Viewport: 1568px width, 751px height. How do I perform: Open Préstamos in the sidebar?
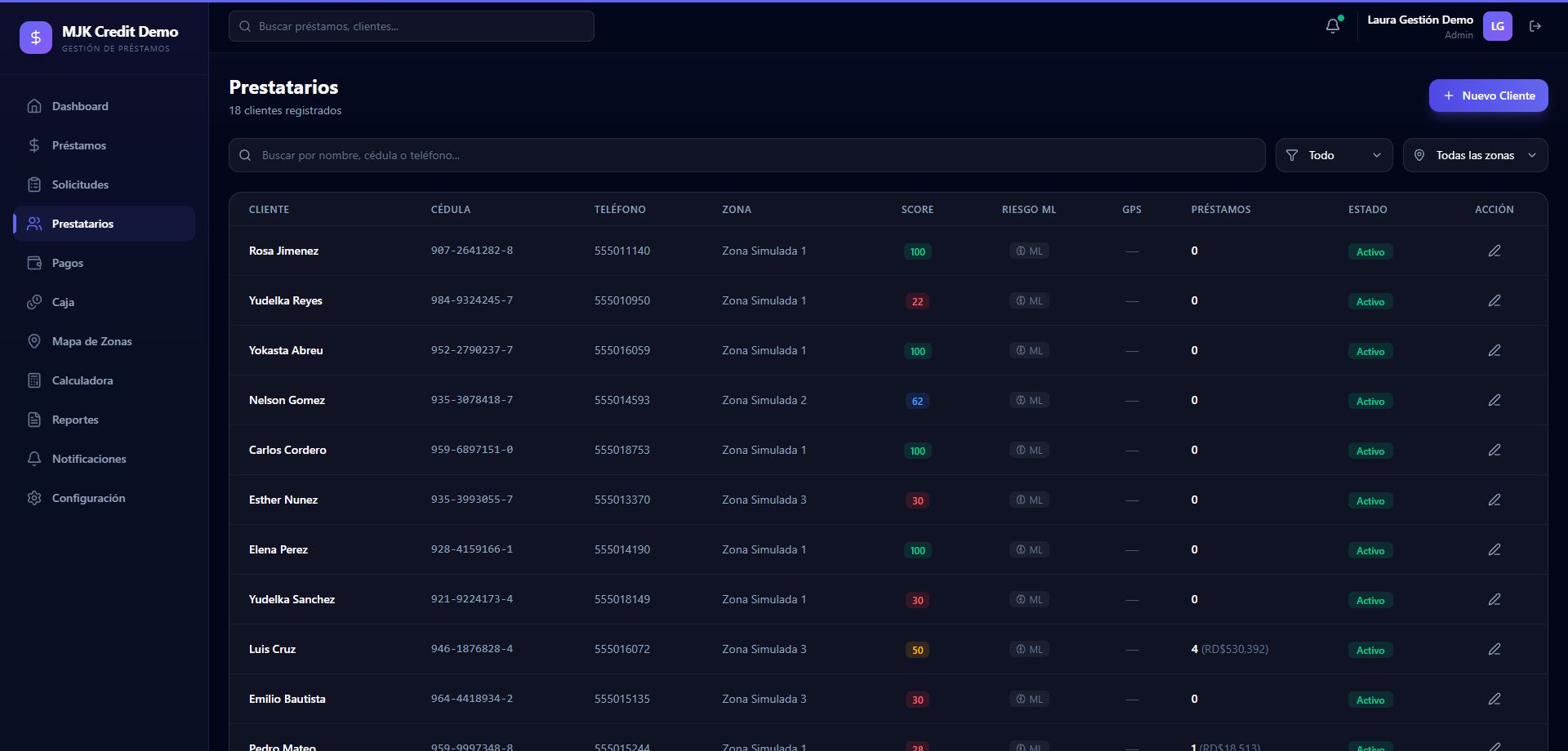point(105,145)
